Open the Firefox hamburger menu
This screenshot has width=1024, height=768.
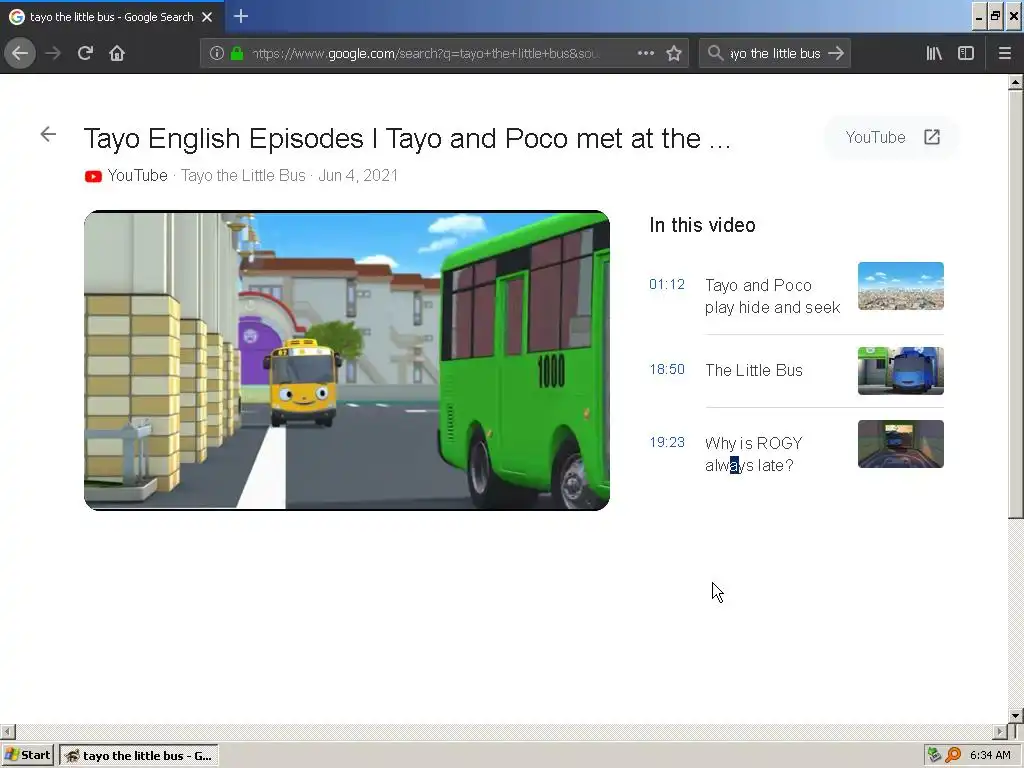click(x=1005, y=53)
